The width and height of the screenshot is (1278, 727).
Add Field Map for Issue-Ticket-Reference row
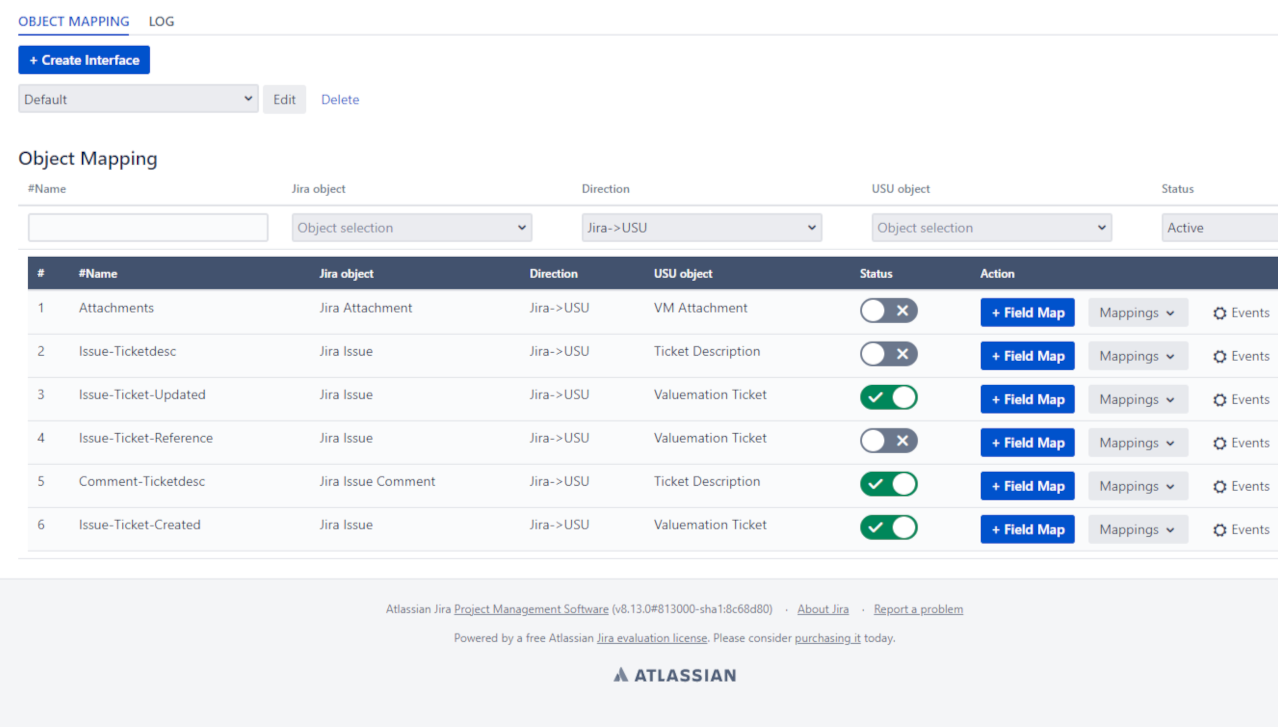pyautogui.click(x=1028, y=443)
